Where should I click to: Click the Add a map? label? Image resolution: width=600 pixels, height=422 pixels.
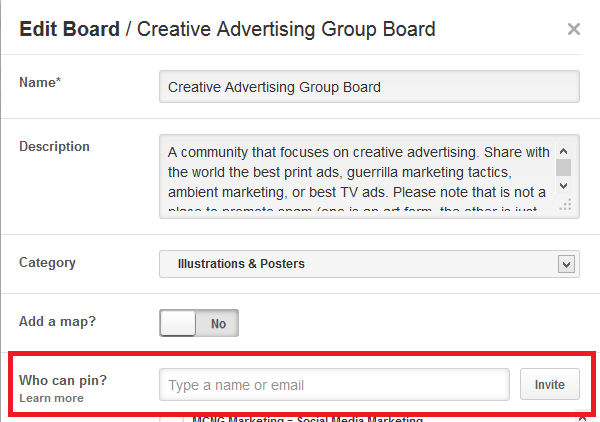click(58, 322)
